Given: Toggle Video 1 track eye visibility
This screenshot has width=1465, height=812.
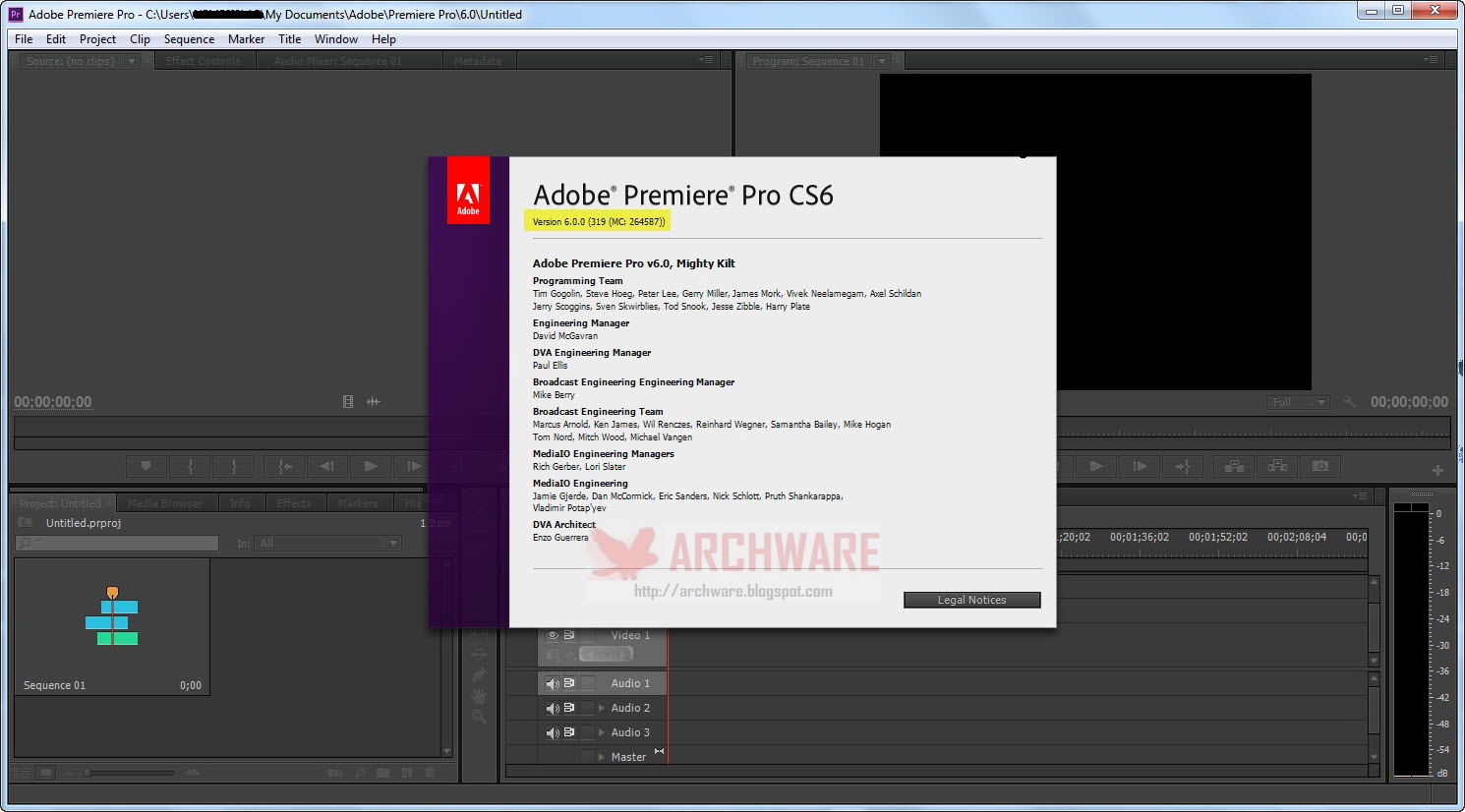Looking at the screenshot, I should [553, 635].
